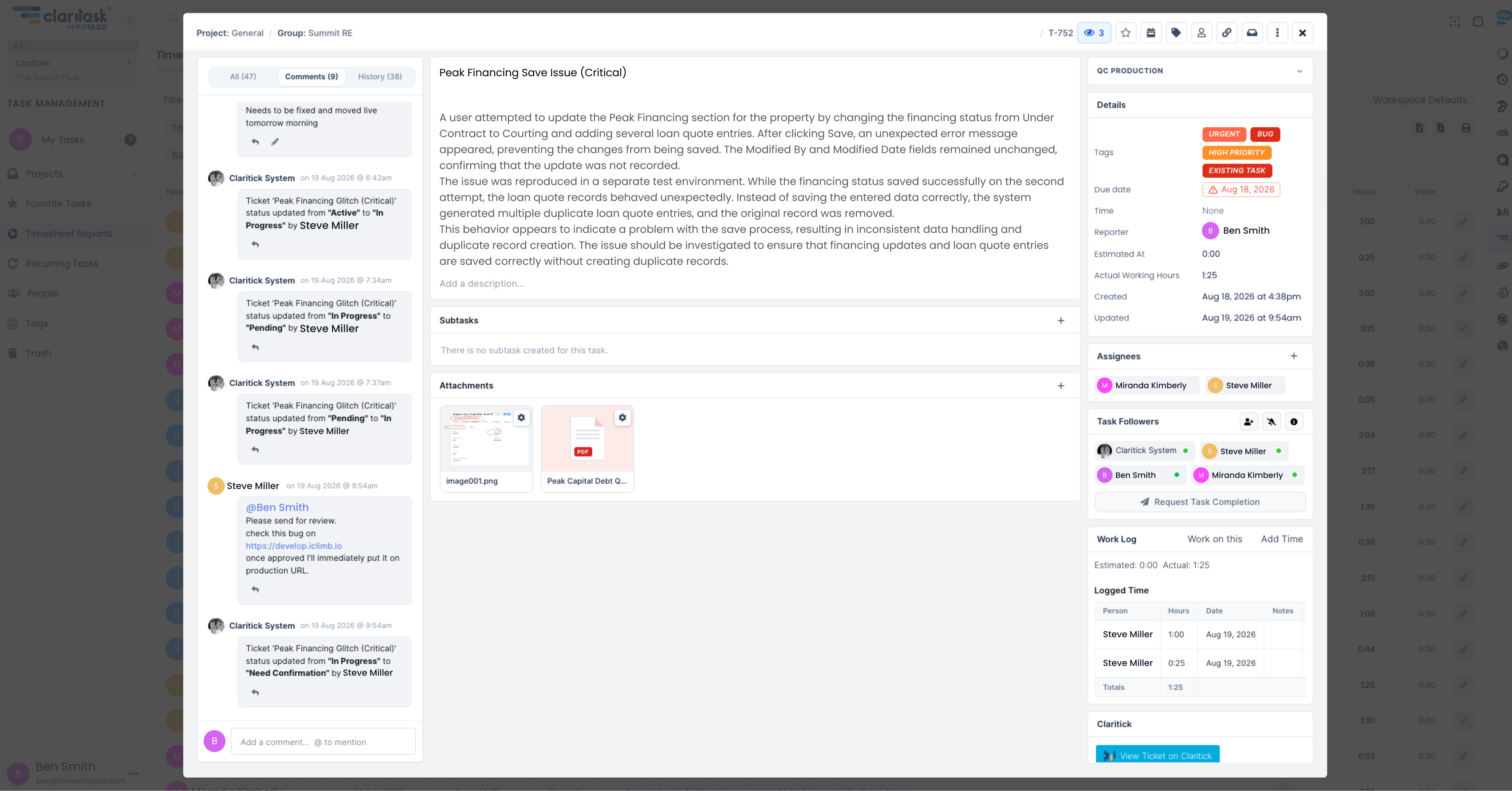Copy the task link icon
The width and height of the screenshot is (1512, 791).
(1227, 33)
